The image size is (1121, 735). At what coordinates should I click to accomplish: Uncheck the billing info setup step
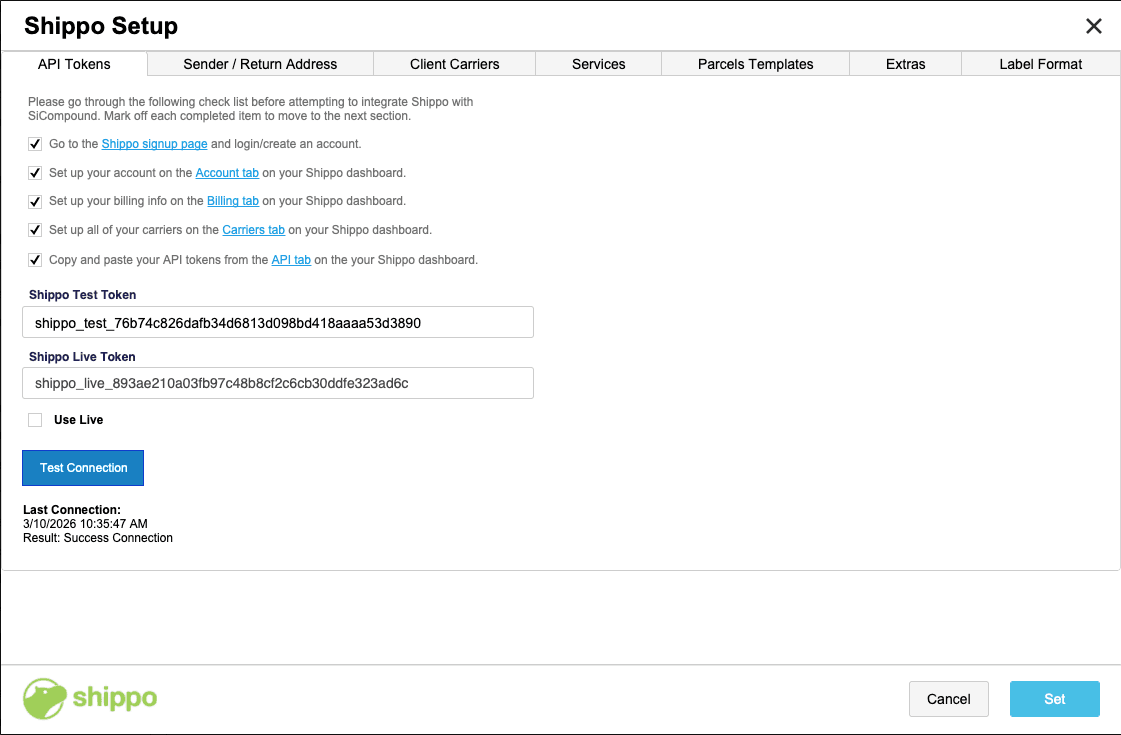[x=35, y=201]
